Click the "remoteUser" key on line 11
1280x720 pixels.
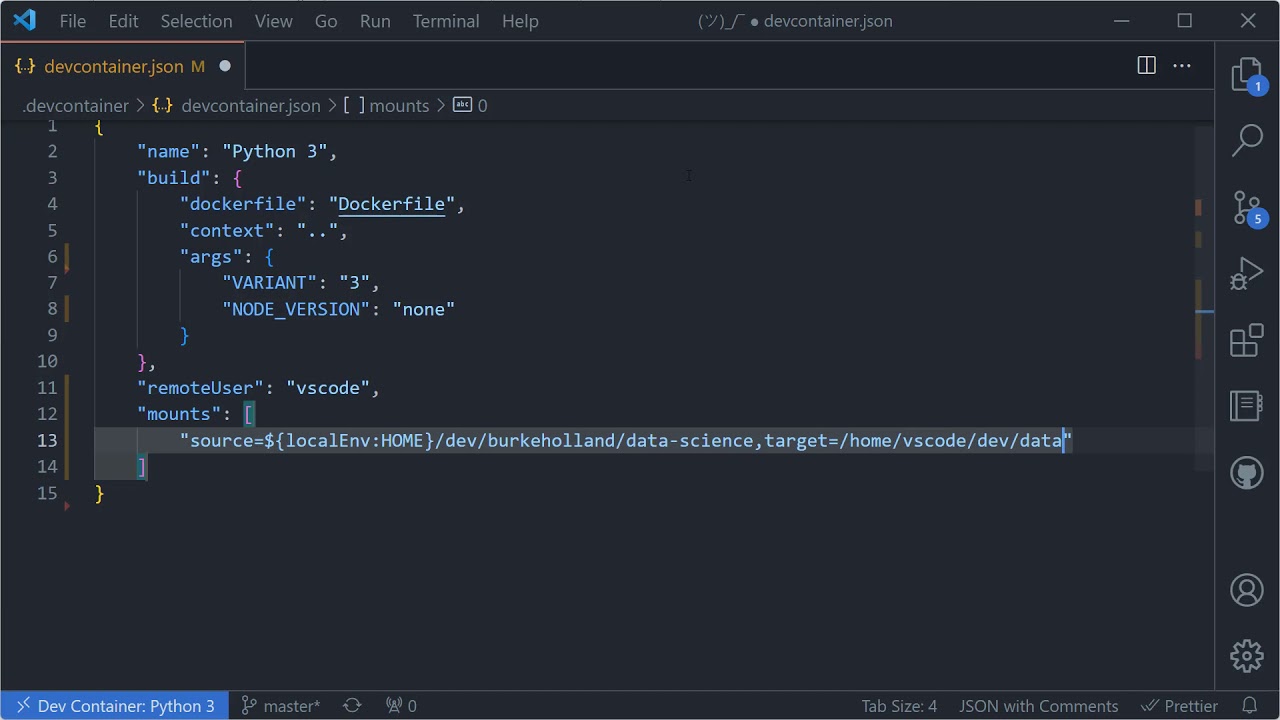tap(201, 388)
